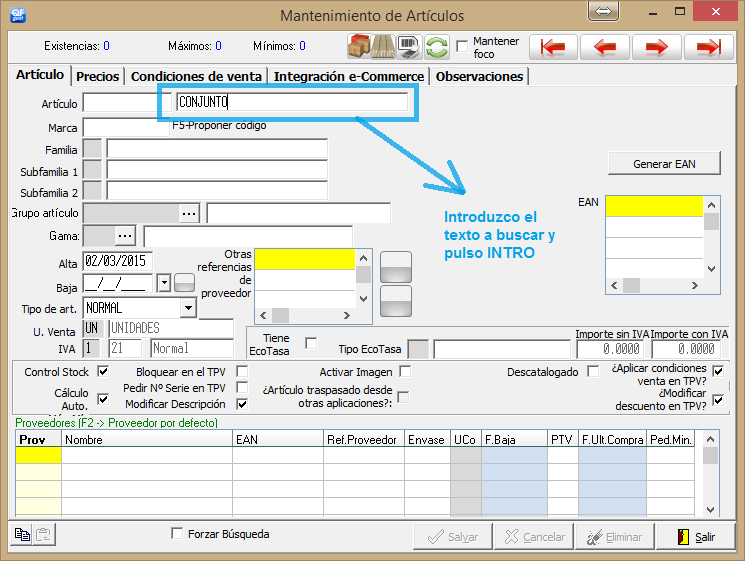745x561 pixels.
Task: Go to next record red arrow
Action: coord(656,47)
